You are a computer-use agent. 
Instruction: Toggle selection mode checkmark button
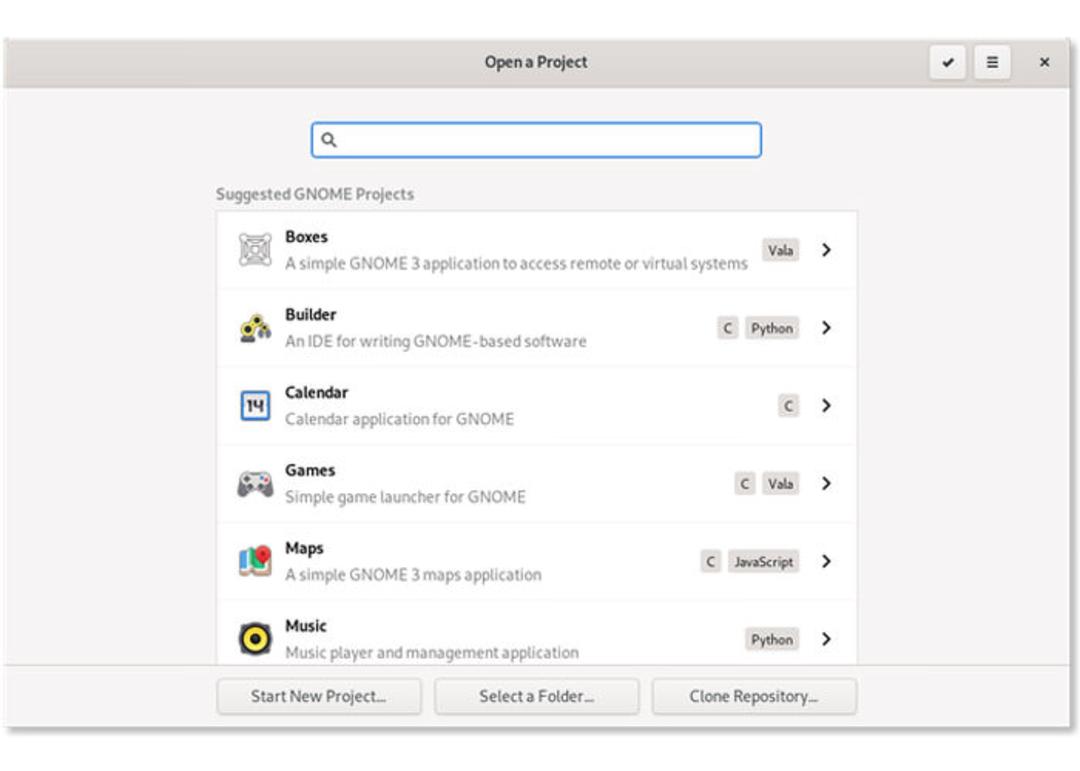pyautogui.click(x=948, y=63)
